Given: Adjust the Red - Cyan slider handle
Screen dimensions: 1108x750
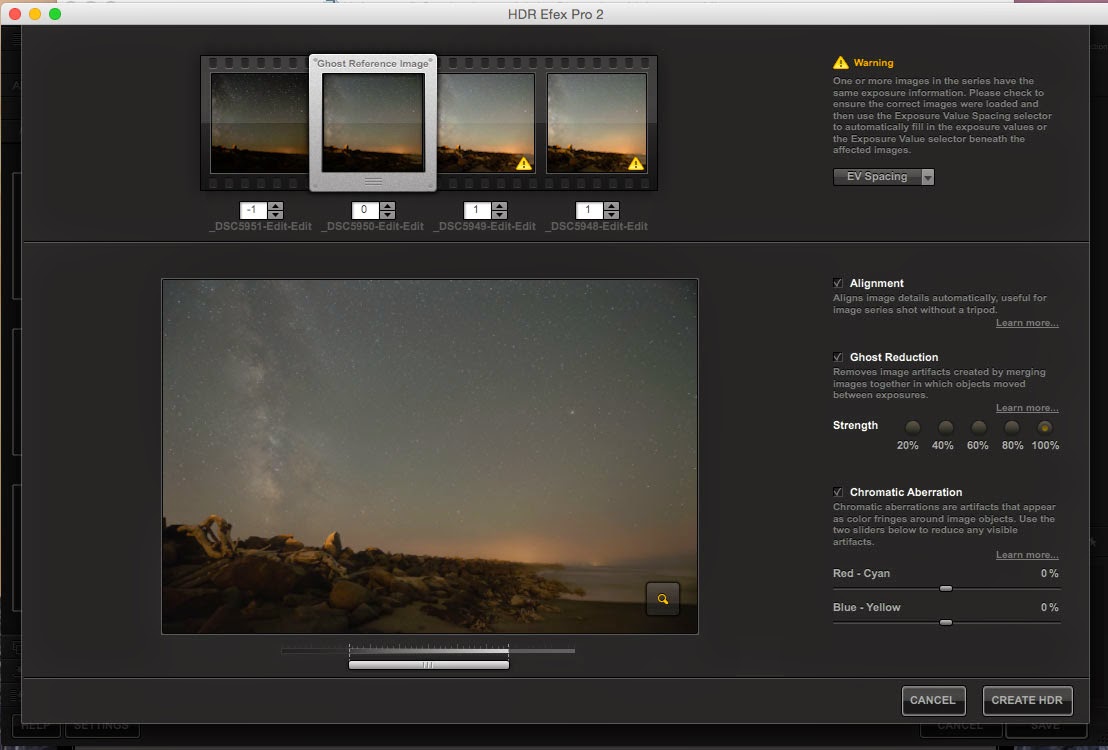Looking at the screenshot, I should [945, 588].
